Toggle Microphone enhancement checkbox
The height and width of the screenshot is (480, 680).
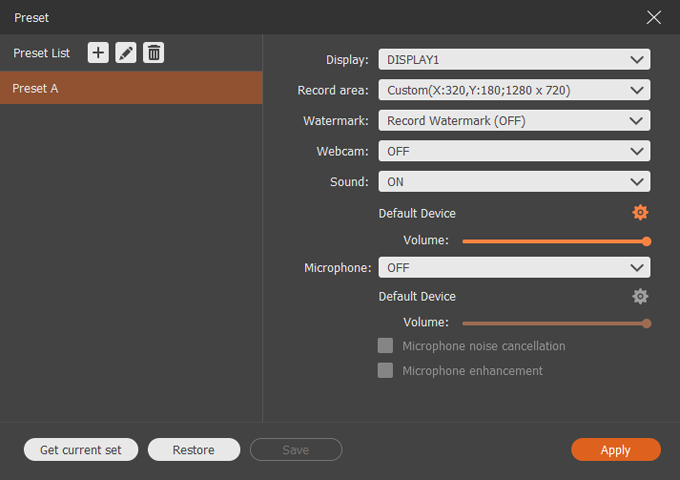[x=385, y=371]
